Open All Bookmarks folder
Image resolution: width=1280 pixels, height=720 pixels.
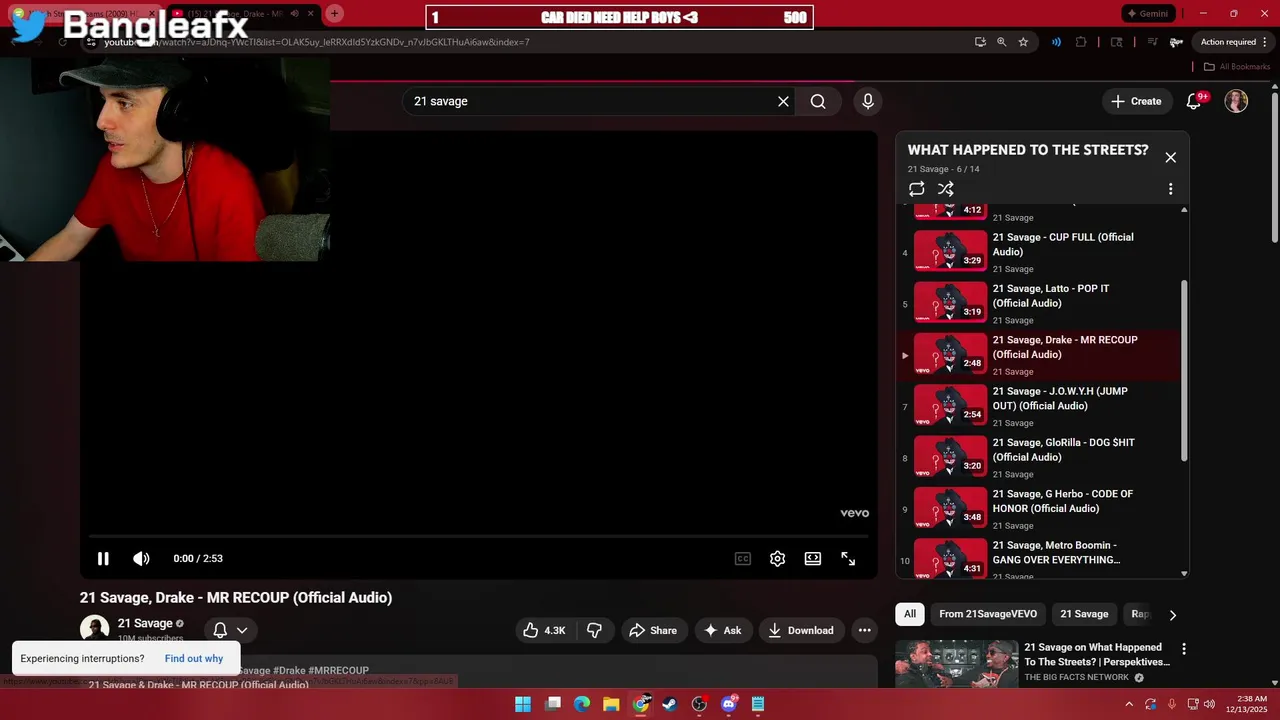click(x=1237, y=67)
